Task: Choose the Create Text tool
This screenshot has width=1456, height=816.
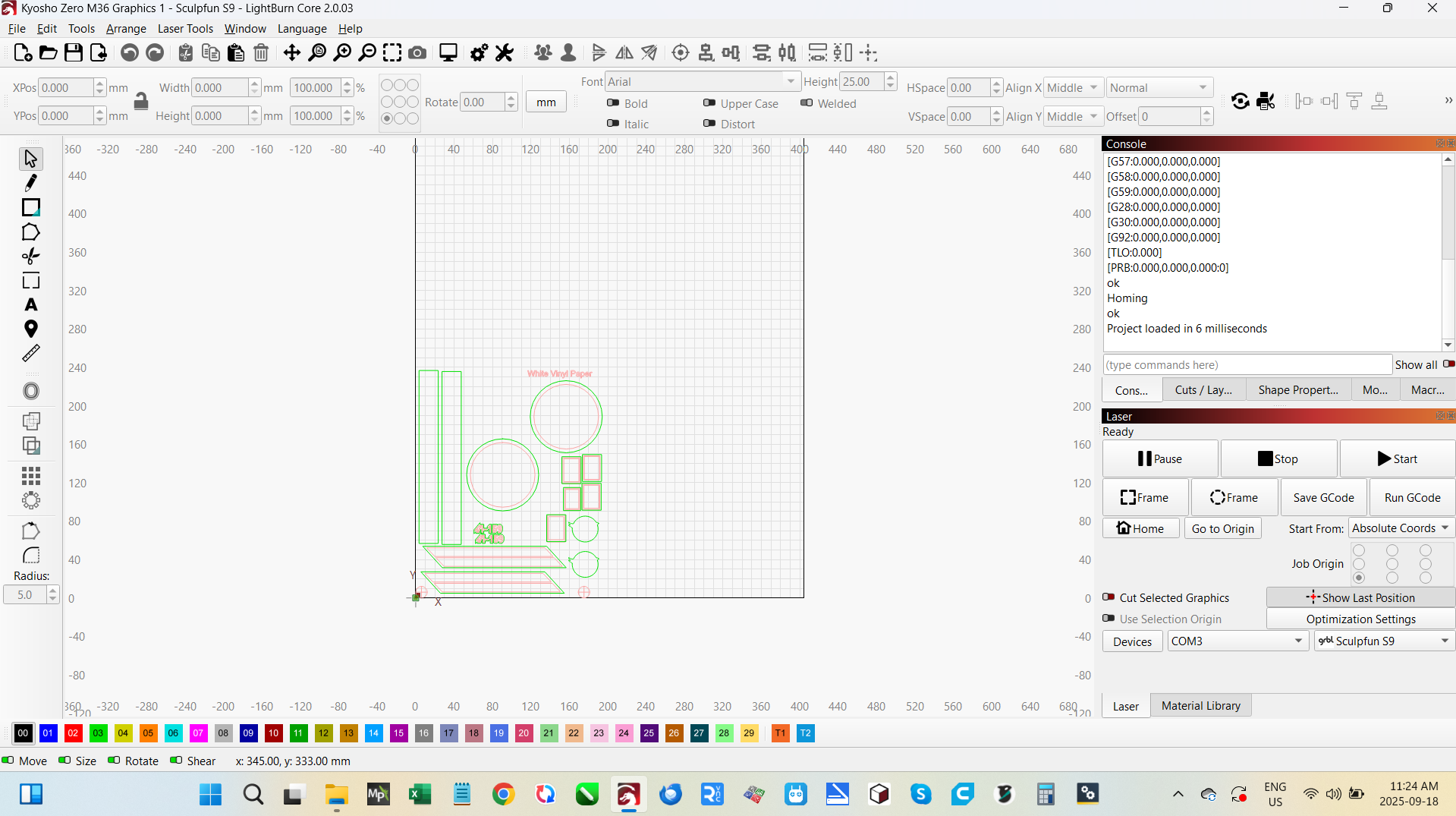Action: [x=30, y=305]
